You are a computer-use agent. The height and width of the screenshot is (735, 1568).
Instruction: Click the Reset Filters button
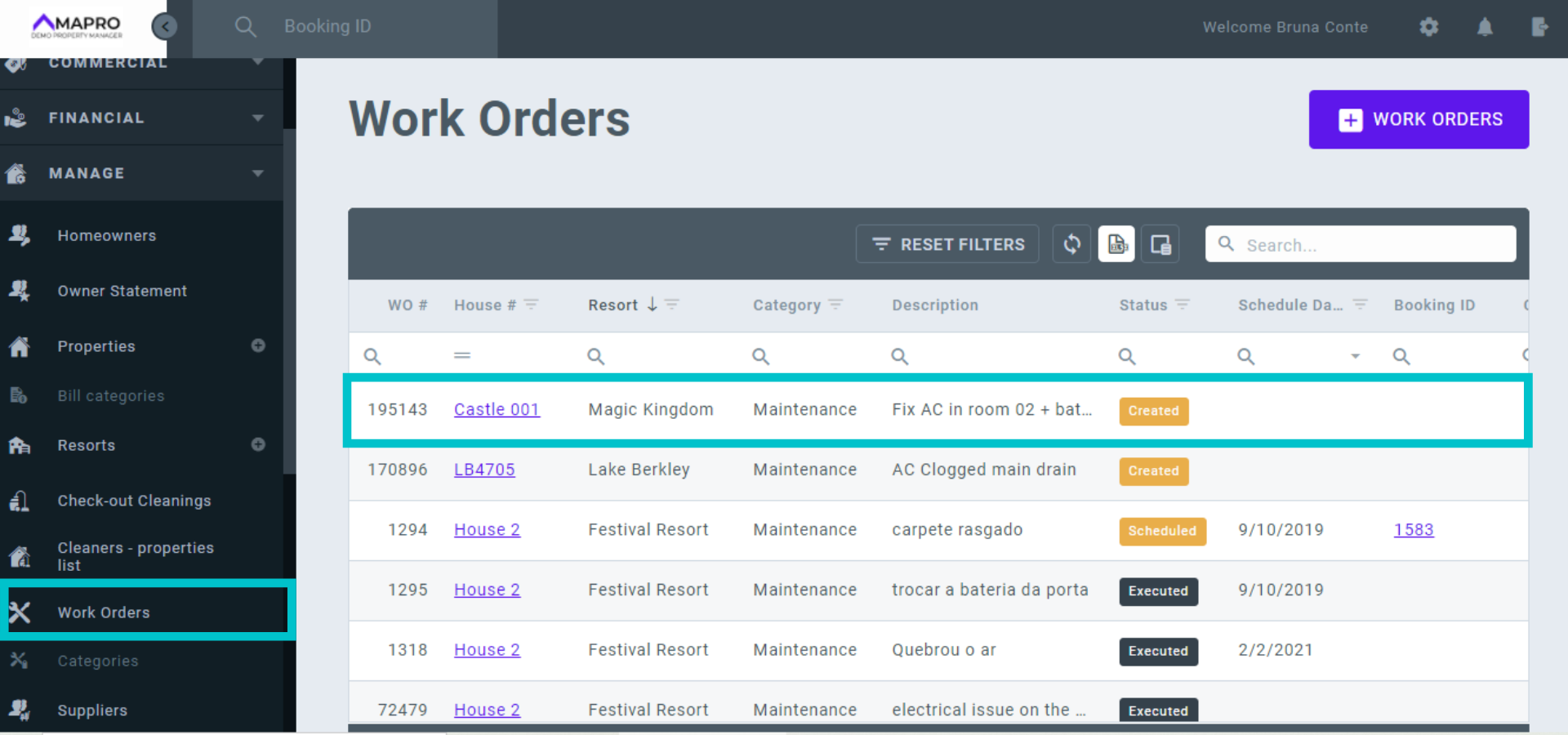[947, 244]
